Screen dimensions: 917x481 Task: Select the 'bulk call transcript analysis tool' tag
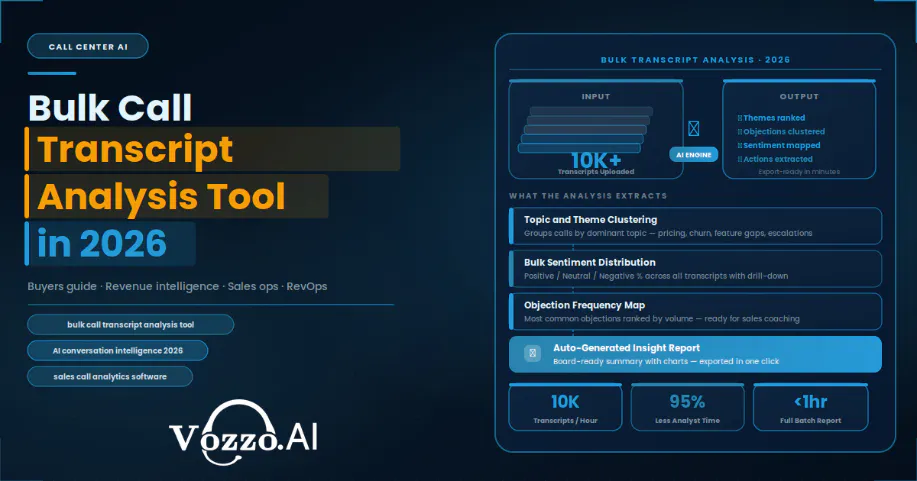[130, 325]
